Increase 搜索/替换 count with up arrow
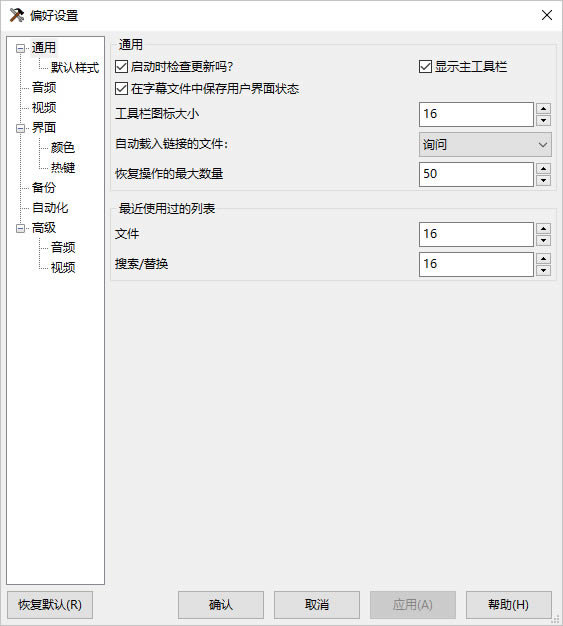The width and height of the screenshot is (563, 626). [x=543, y=258]
